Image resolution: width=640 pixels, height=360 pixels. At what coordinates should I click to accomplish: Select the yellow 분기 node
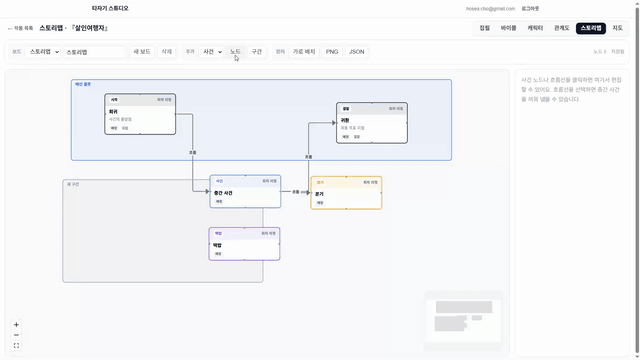[x=346, y=193]
